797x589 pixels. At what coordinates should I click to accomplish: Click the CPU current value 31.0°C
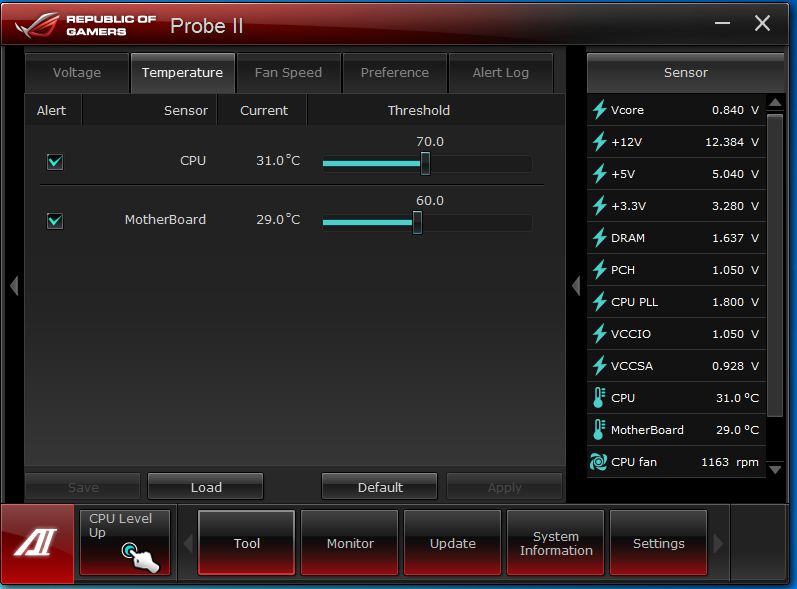278,161
